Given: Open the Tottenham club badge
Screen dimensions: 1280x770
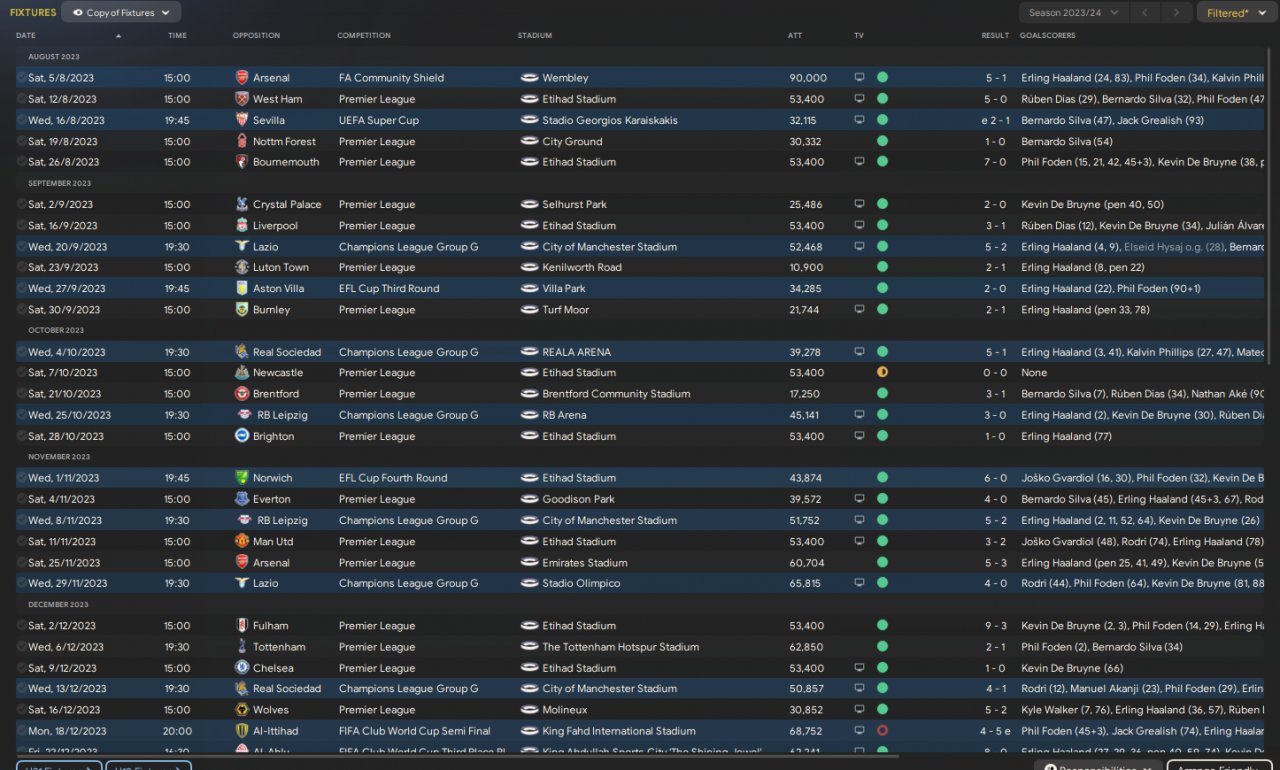Looking at the screenshot, I should click(241, 647).
